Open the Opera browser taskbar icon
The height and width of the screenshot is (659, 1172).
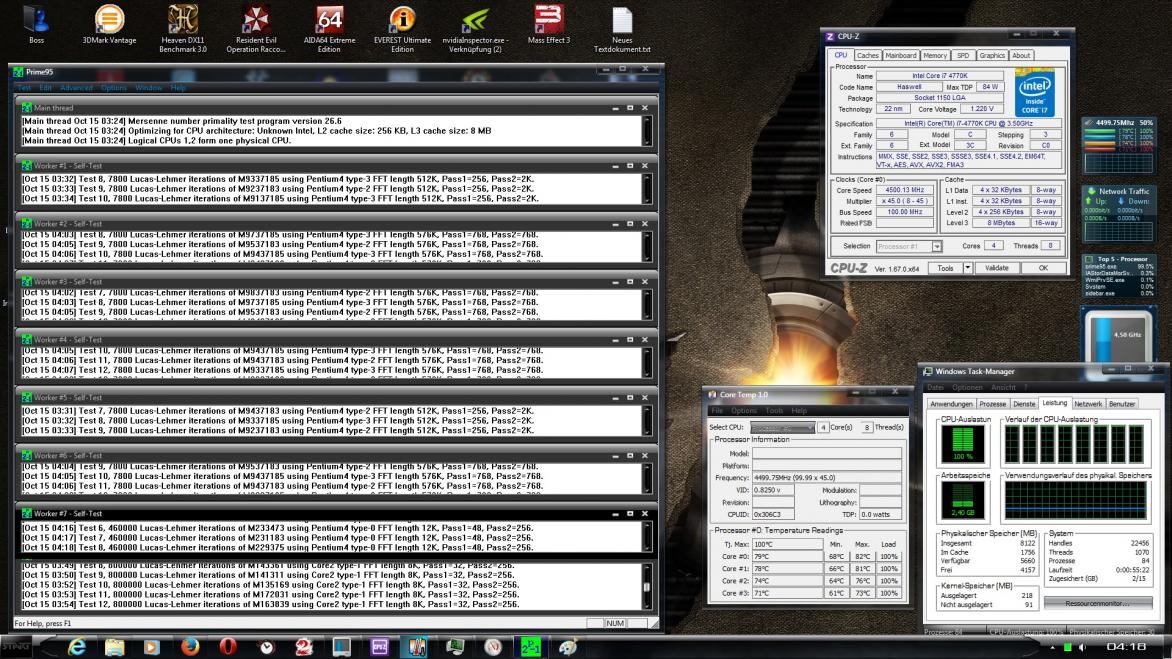[228, 647]
